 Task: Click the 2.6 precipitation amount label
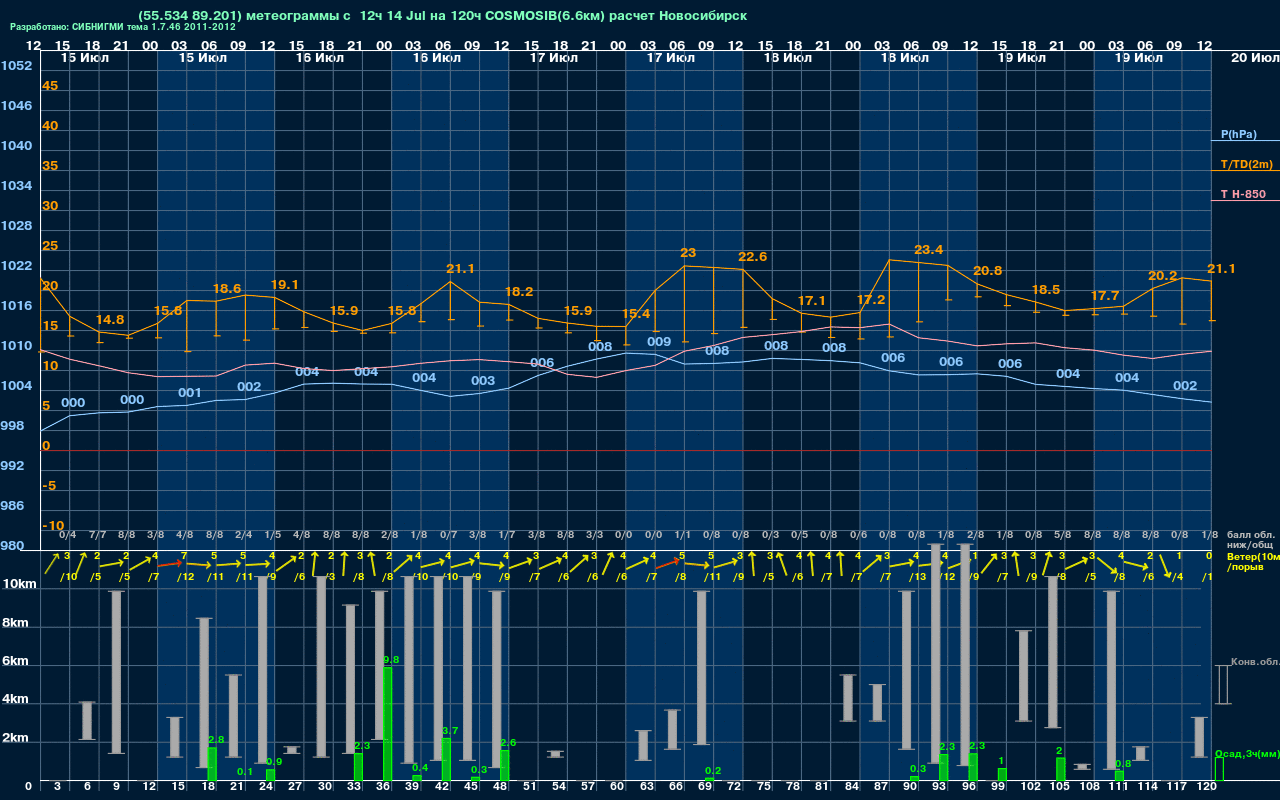coord(508,743)
